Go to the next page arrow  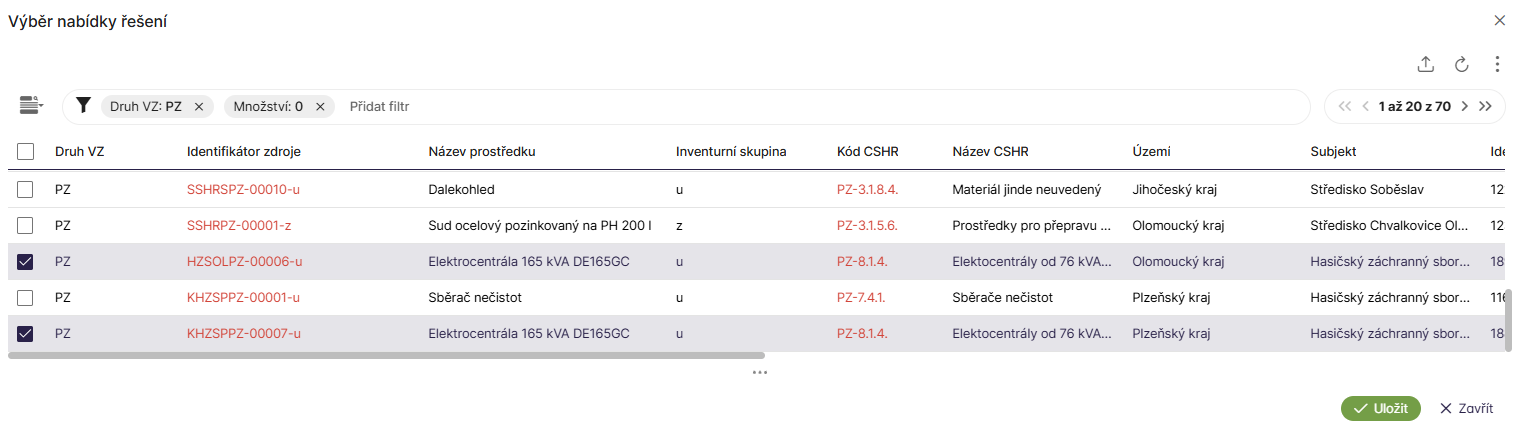point(1464,106)
